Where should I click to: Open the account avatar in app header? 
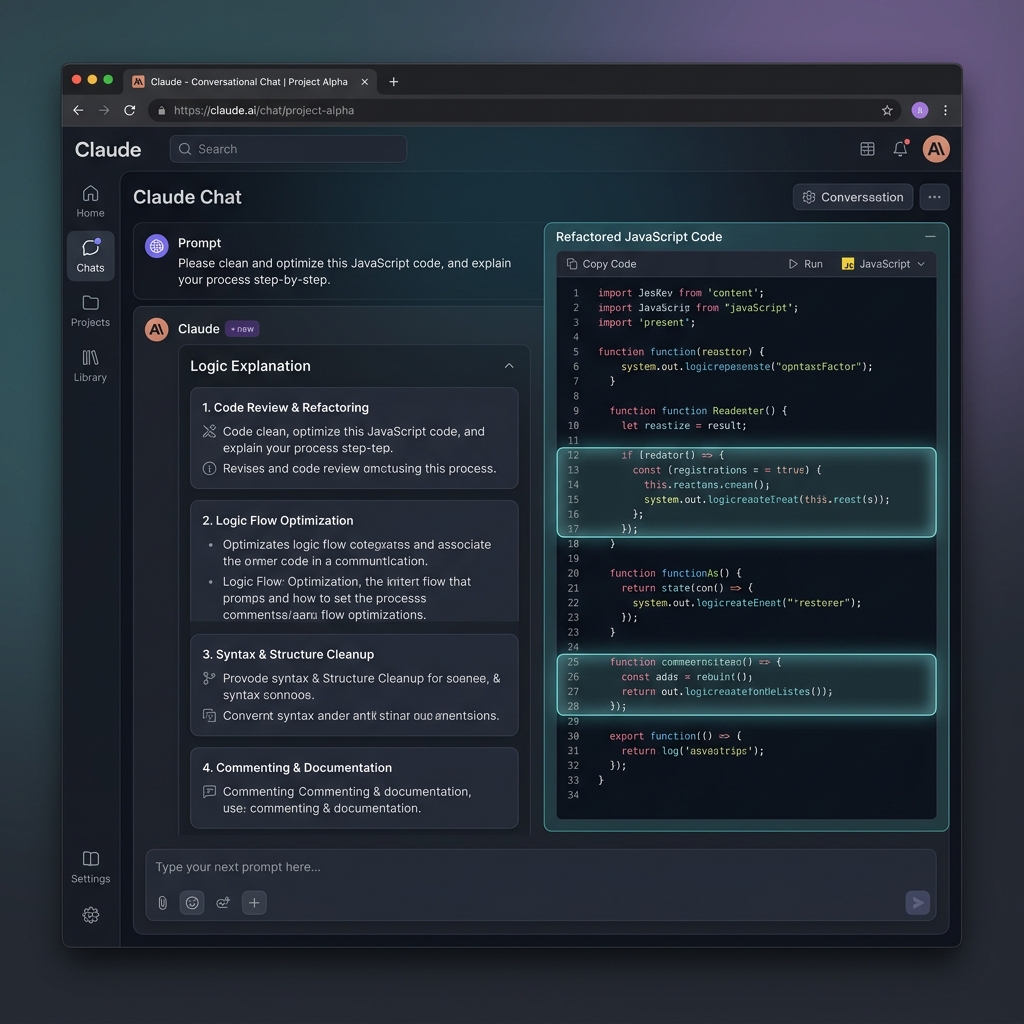pos(936,149)
